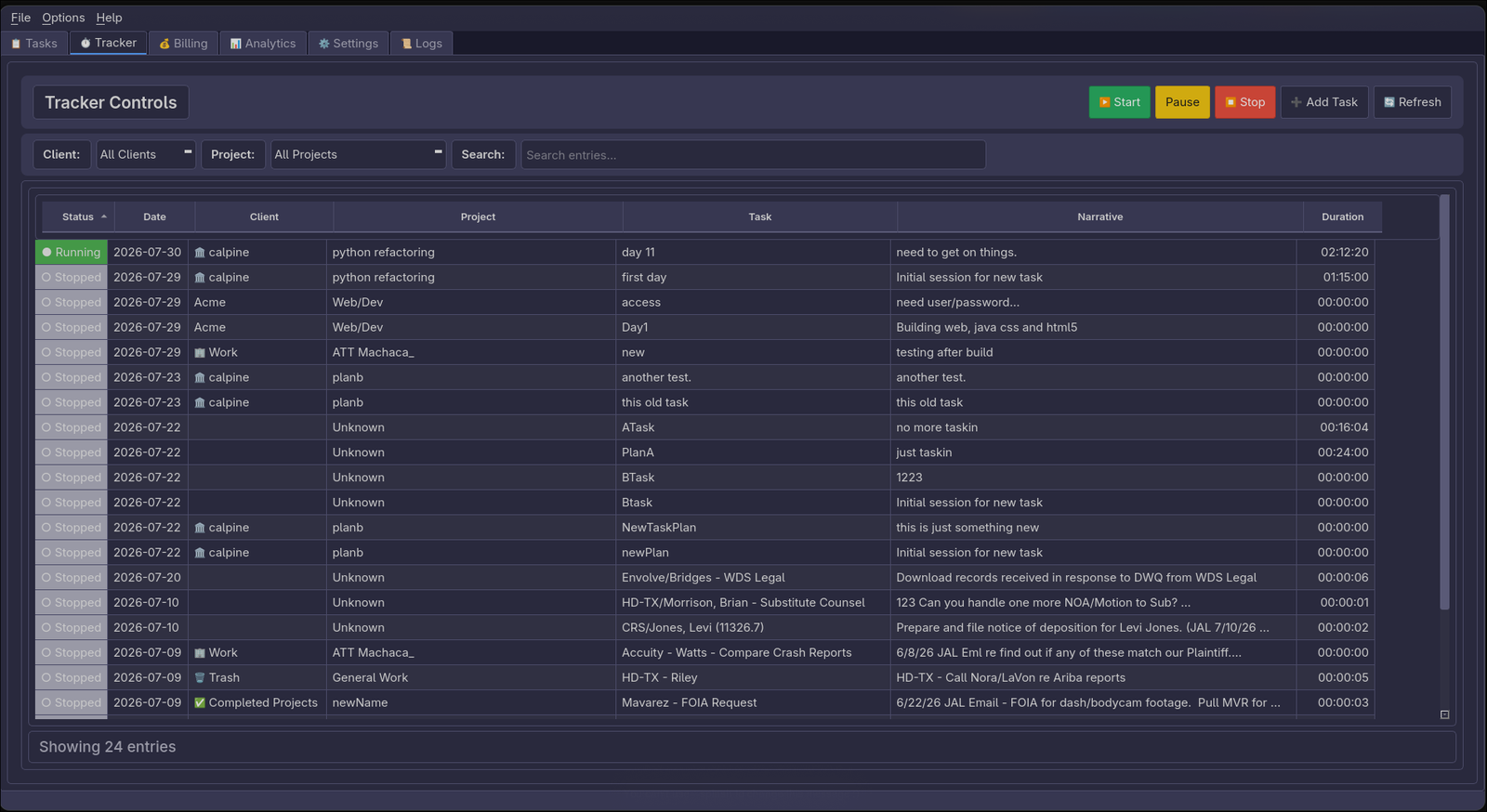
Task: Open the All Clients dropdown
Action: click(146, 154)
